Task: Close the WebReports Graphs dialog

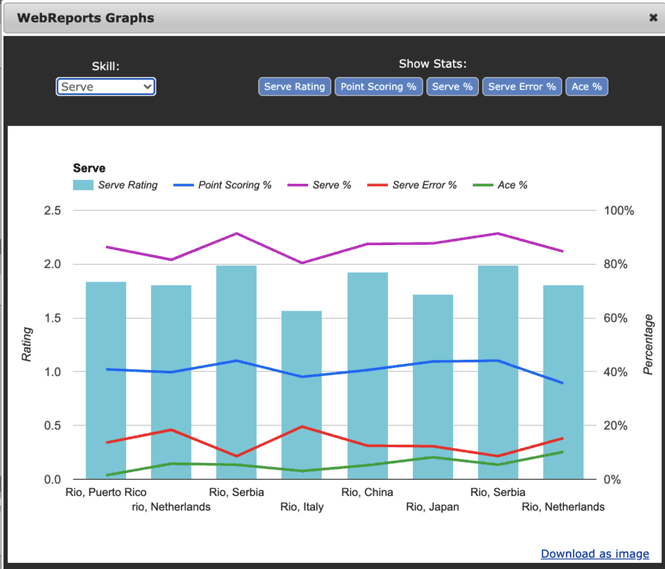Action: (x=653, y=18)
